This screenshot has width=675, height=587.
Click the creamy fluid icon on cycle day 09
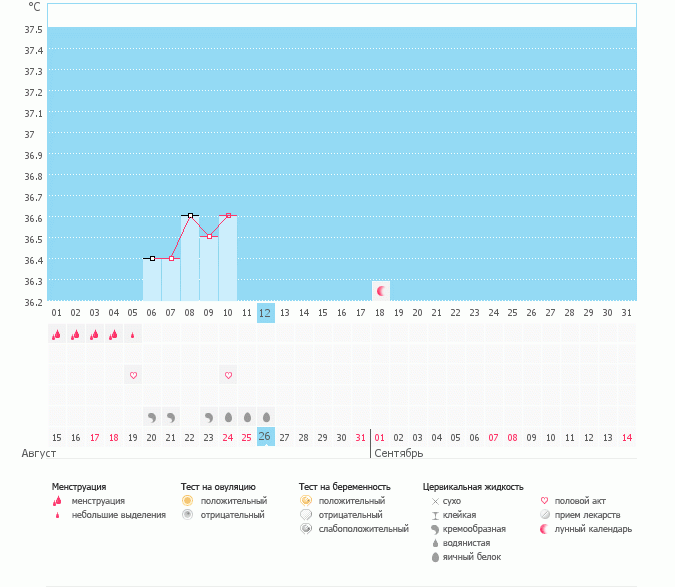click(209, 416)
